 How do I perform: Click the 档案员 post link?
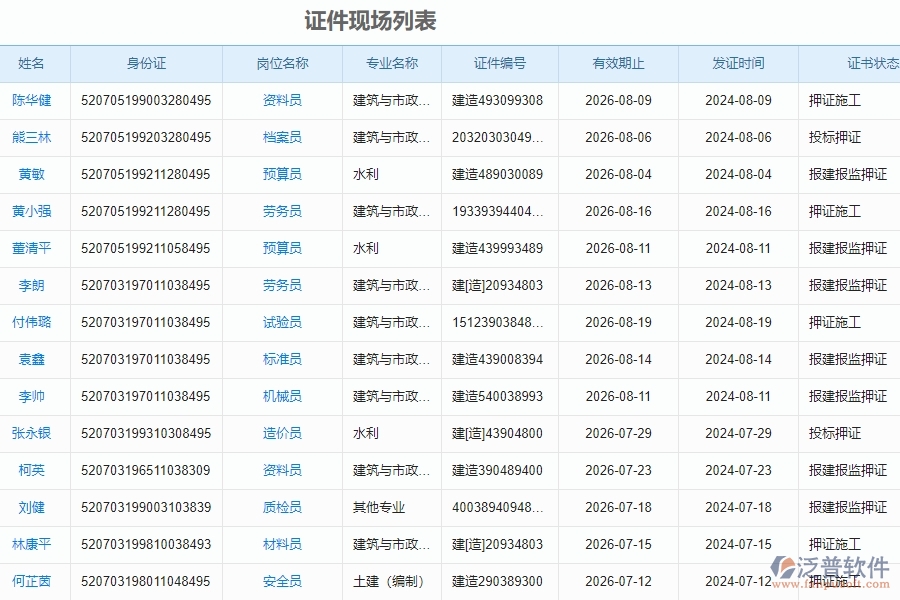pos(280,137)
